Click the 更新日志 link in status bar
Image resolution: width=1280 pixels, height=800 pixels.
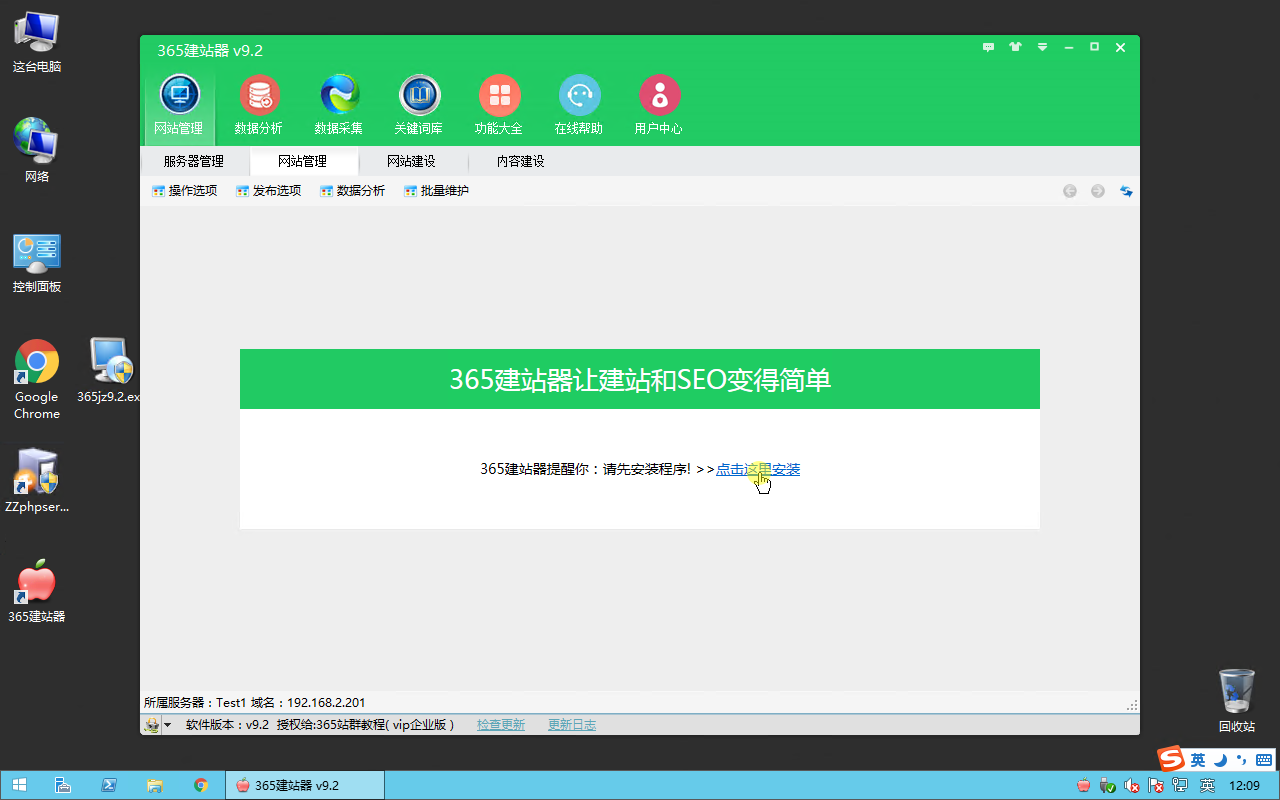pos(572,725)
